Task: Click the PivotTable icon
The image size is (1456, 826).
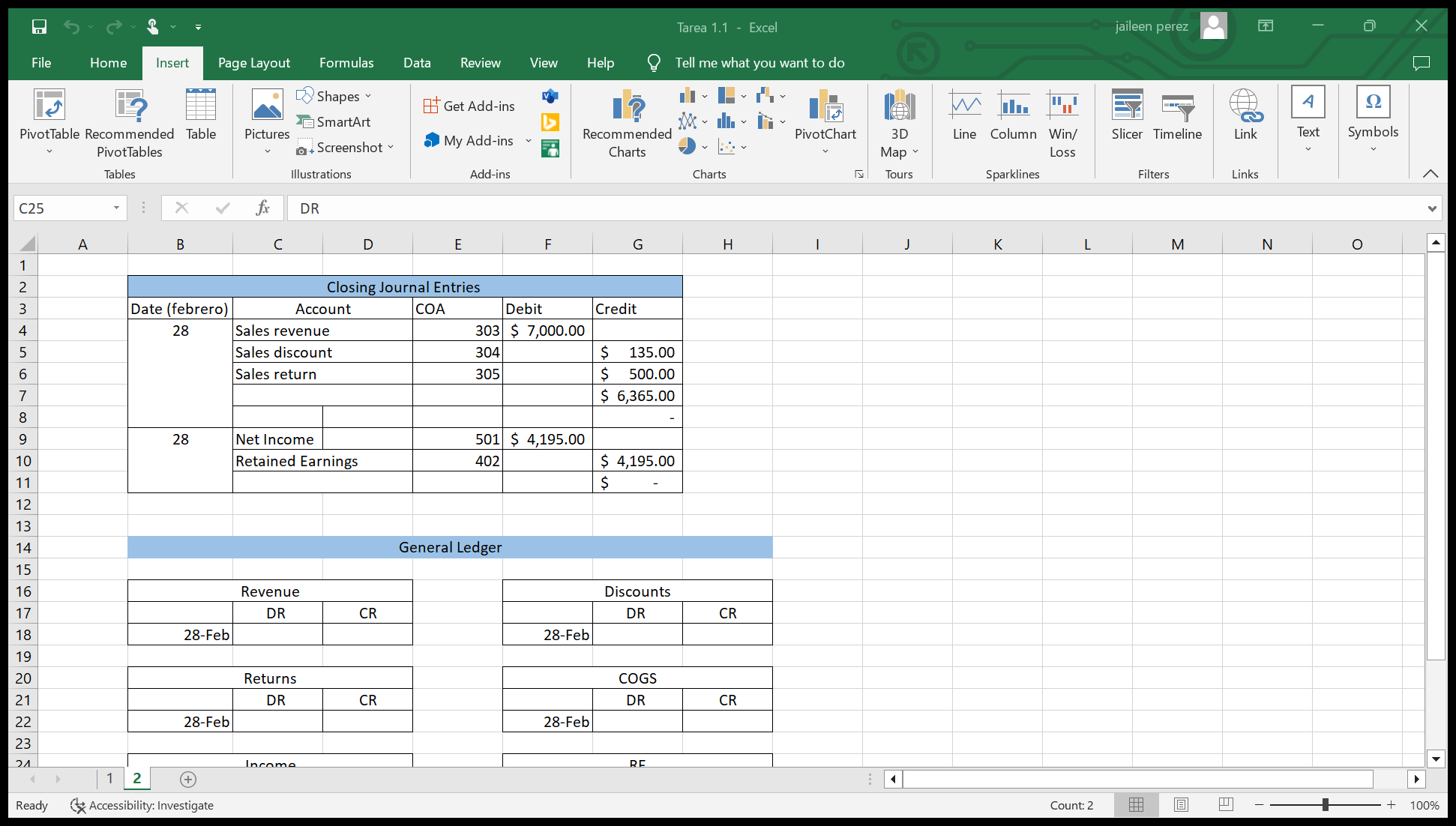Action: click(49, 106)
